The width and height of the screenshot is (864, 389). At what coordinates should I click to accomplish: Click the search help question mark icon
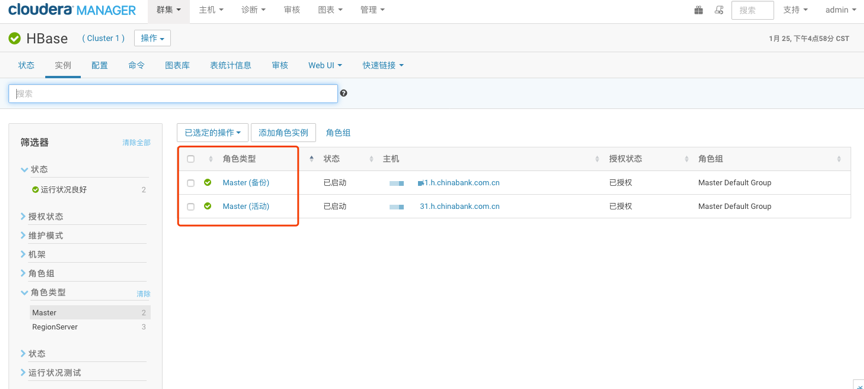344,93
